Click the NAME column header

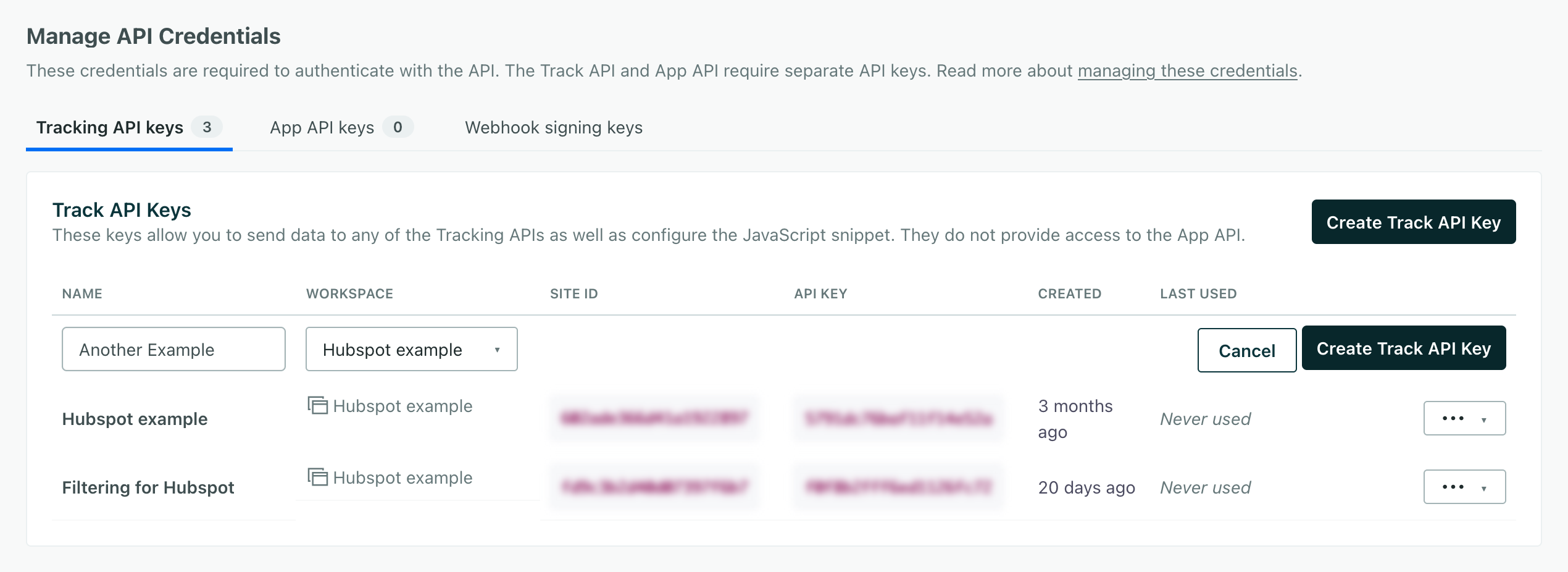click(81, 293)
